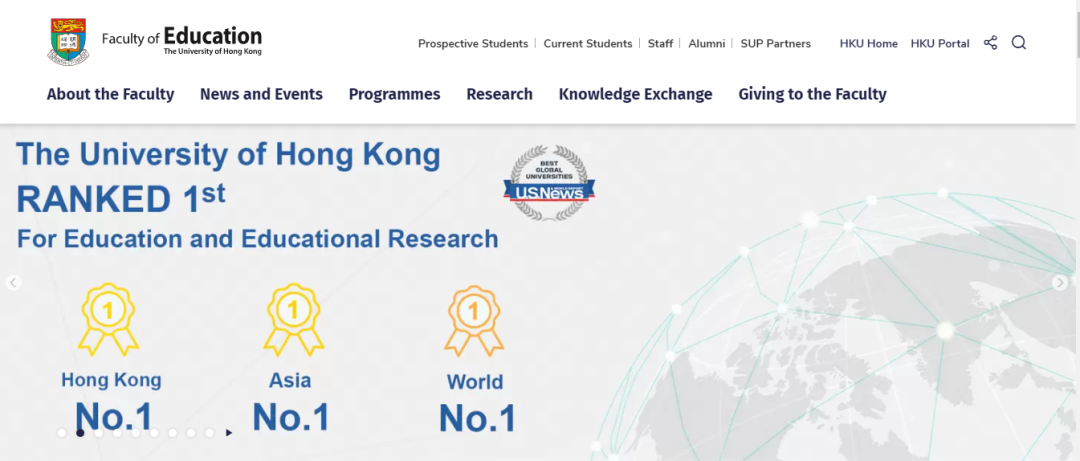
Task: Select the fourth carousel dot
Action: click(x=117, y=433)
